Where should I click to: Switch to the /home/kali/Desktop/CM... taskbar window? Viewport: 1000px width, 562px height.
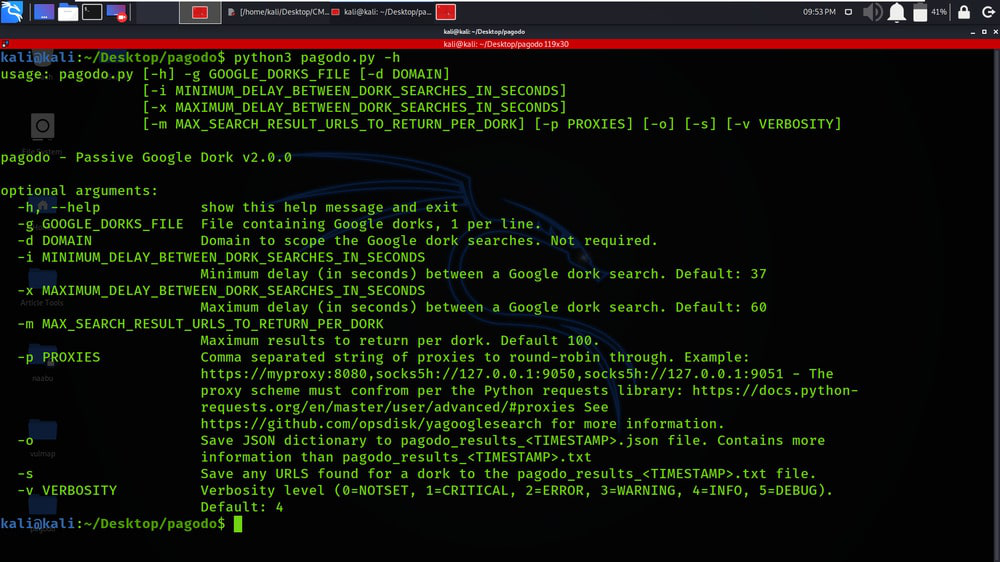click(278, 12)
